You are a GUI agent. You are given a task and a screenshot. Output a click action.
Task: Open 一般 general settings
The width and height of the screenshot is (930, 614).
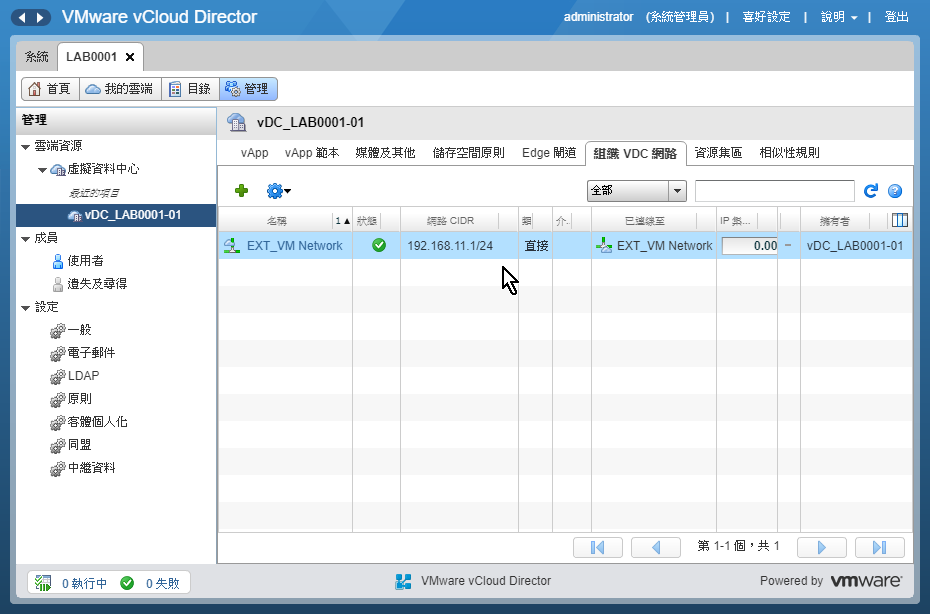tap(79, 330)
